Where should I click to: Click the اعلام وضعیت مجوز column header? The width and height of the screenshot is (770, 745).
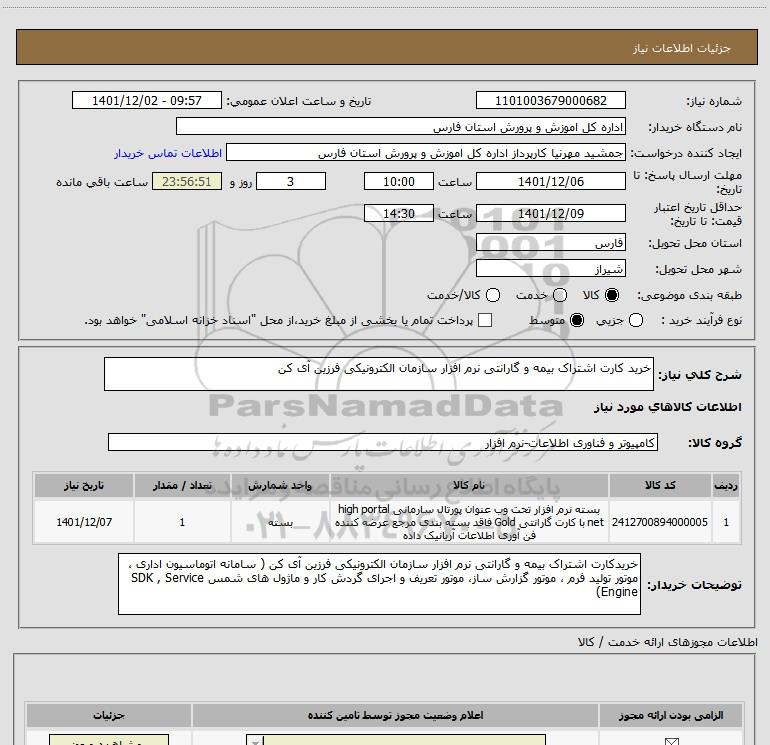tap(395, 715)
